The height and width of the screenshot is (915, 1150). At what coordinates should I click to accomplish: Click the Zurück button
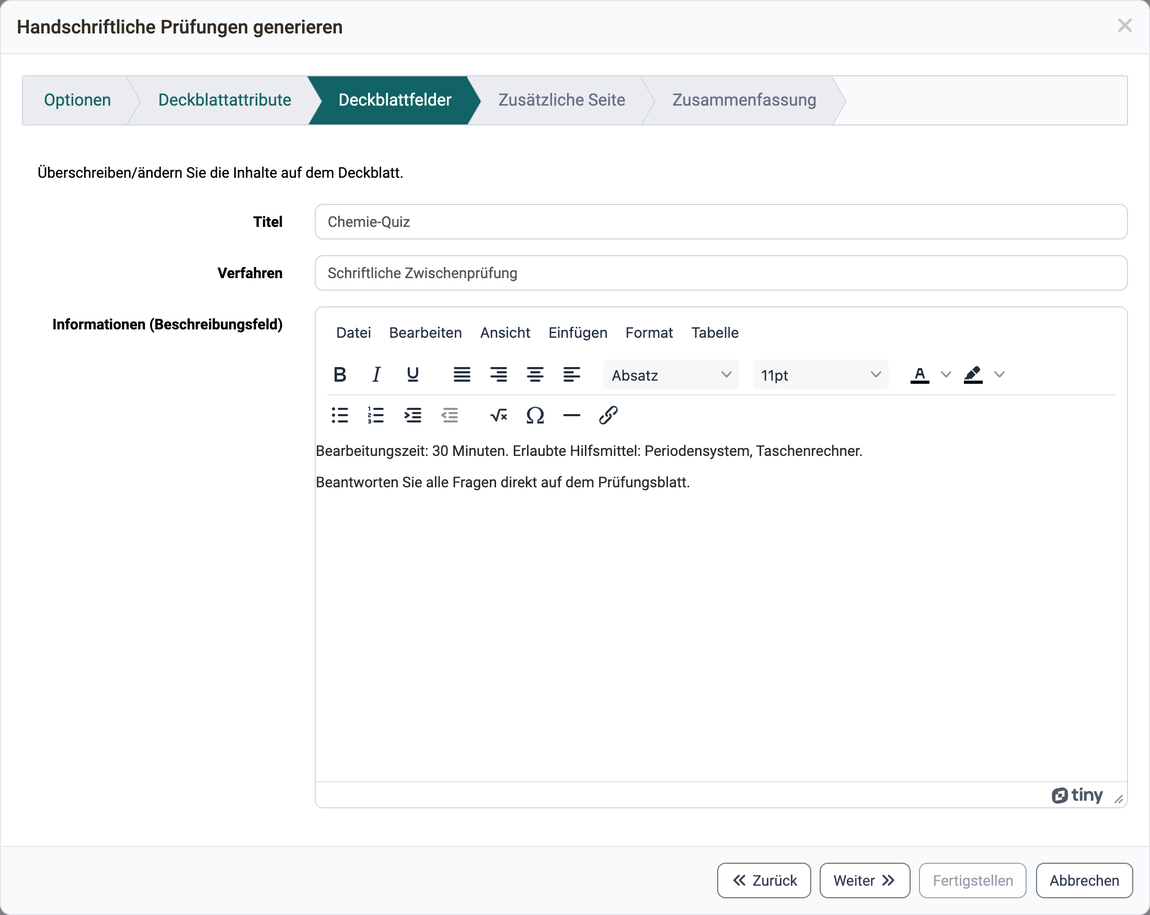coord(764,881)
